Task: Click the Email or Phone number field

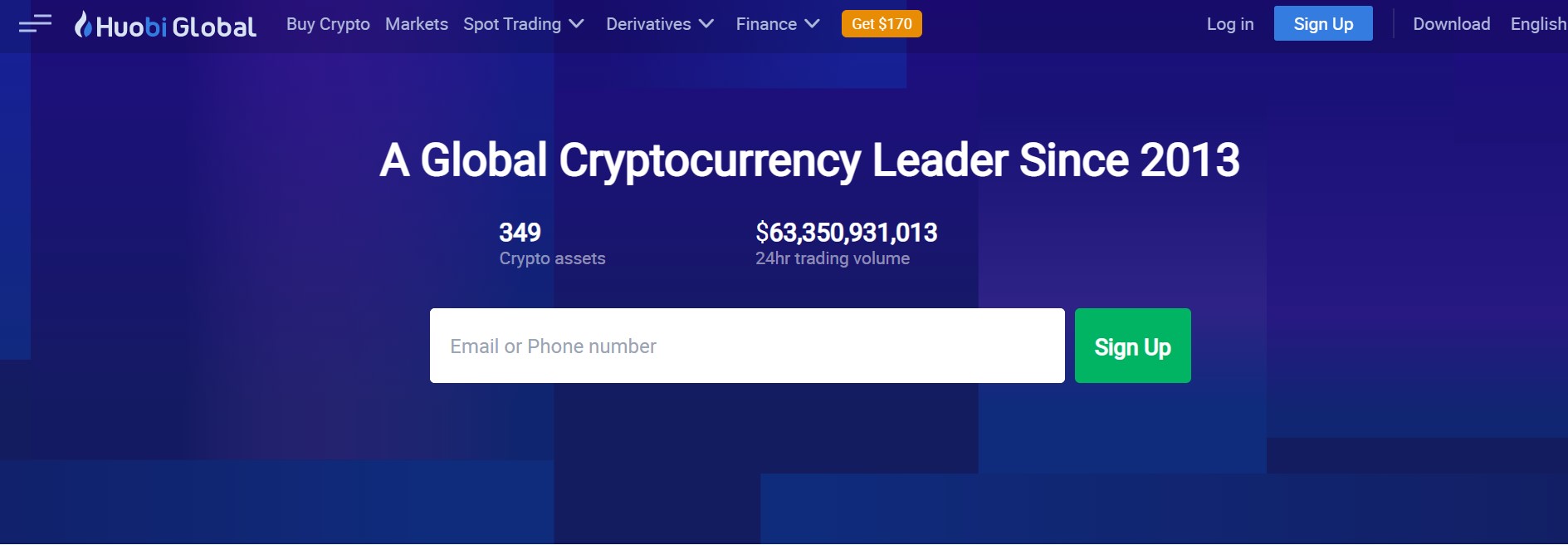Action: point(746,346)
